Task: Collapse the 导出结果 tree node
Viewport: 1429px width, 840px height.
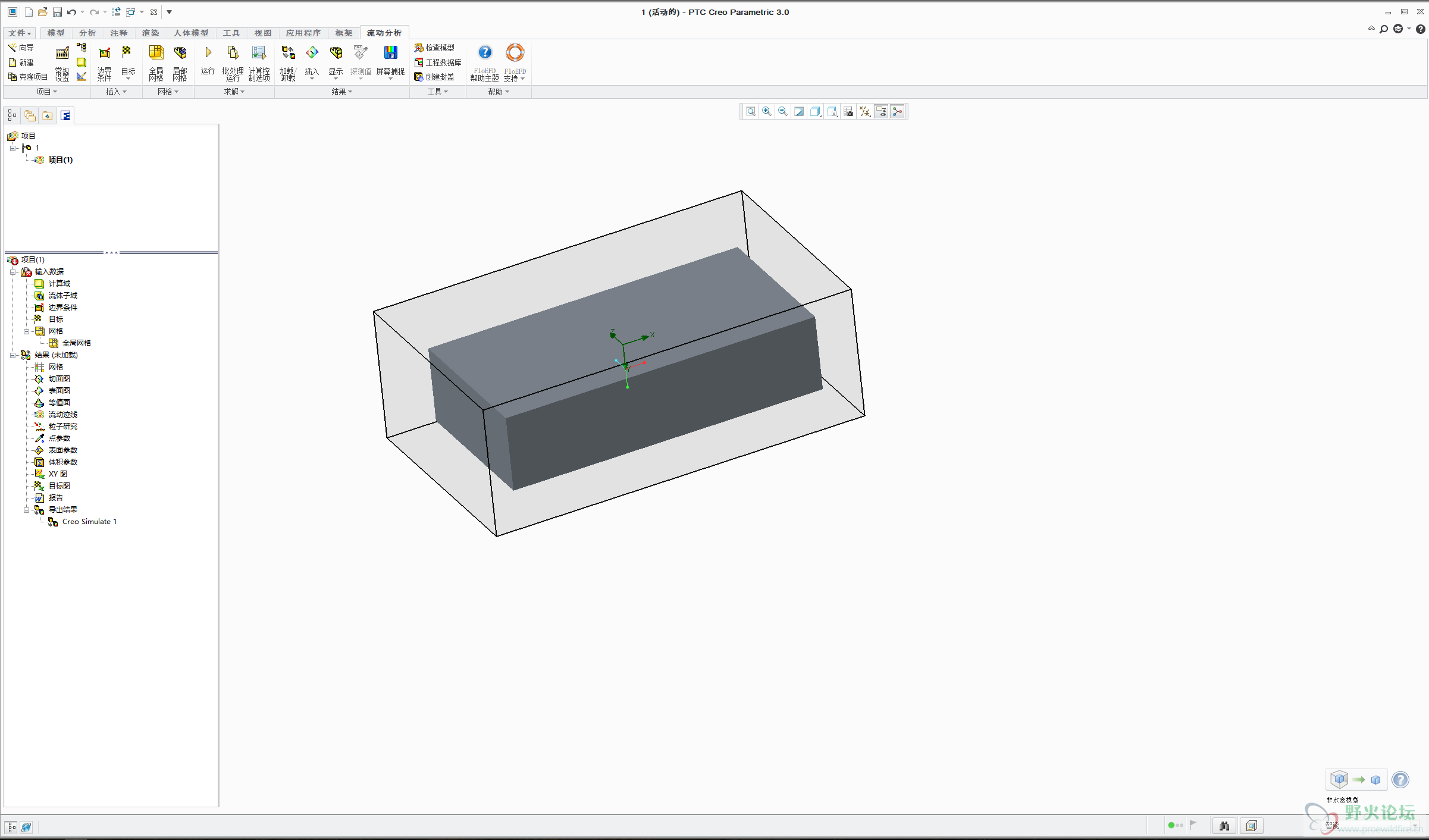Action: [x=26, y=510]
